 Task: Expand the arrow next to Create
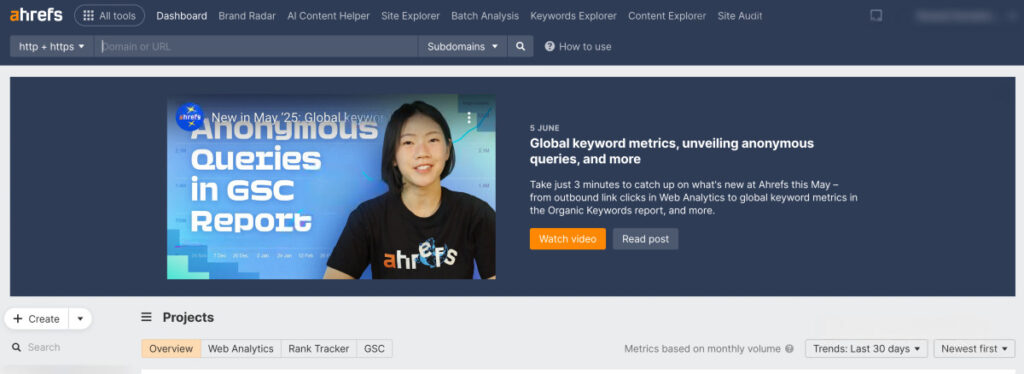[x=80, y=319]
